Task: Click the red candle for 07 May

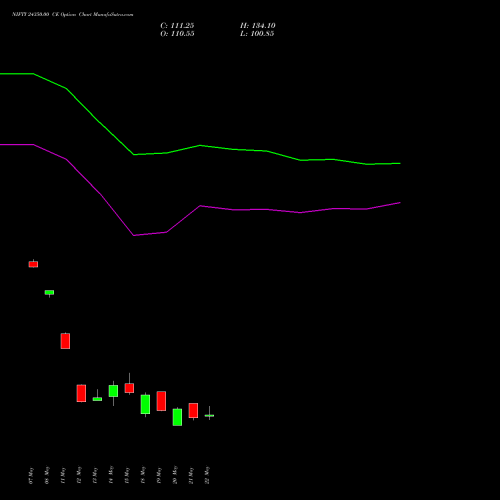Action: click(33, 264)
